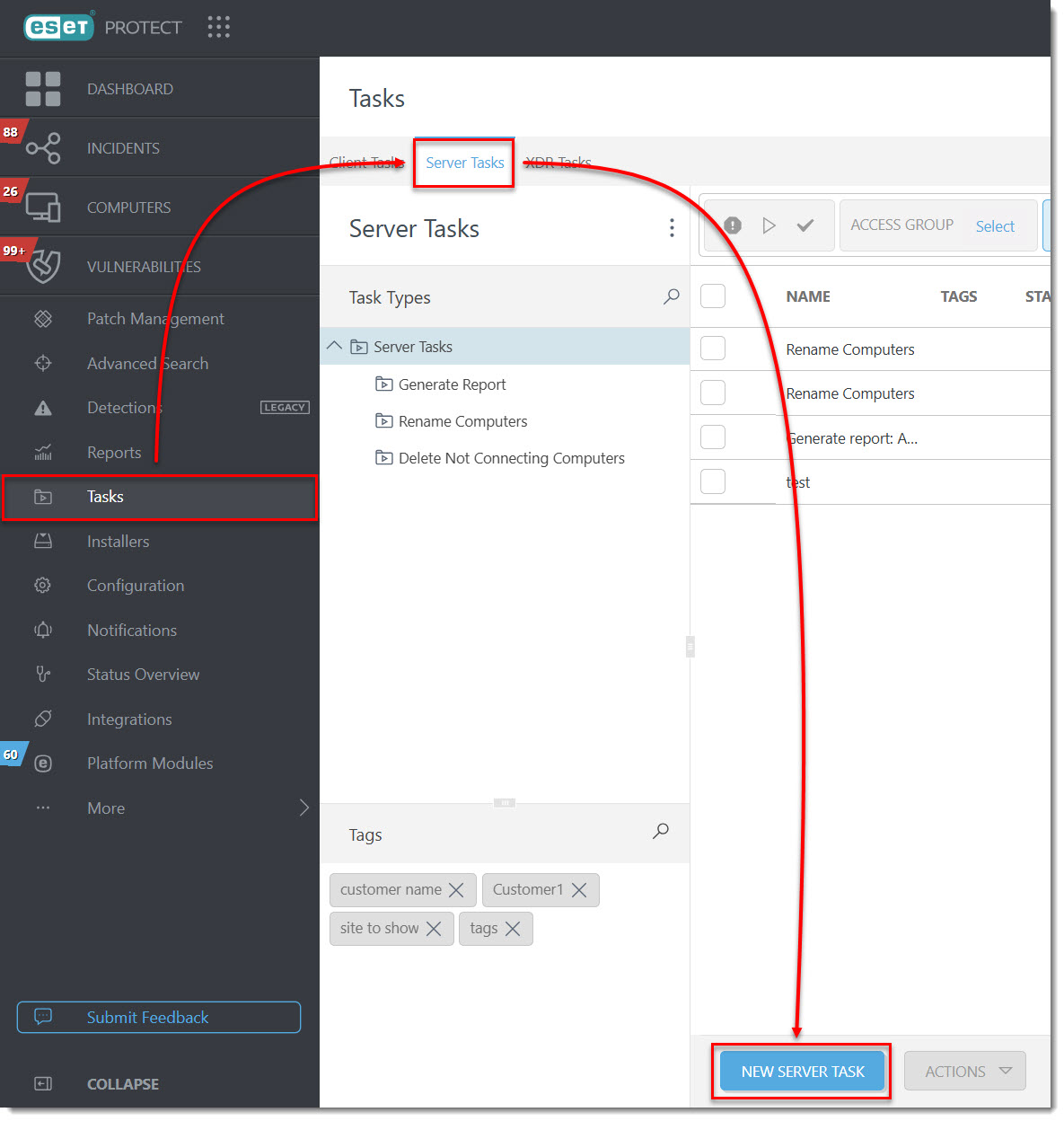Click the 'site to show' tag label
Viewport: 1064px width, 1121px height.
379,928
